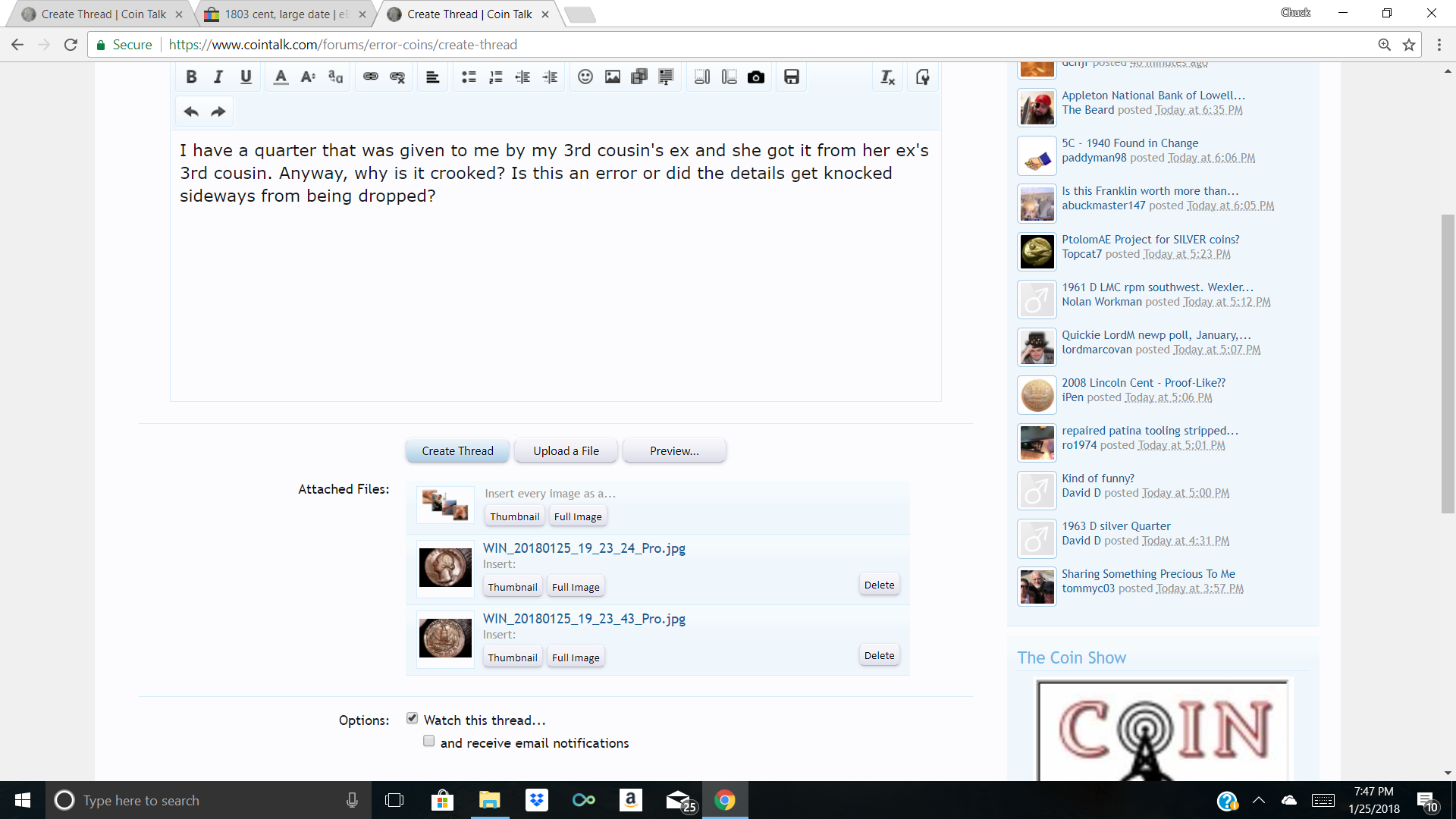
Task: Uncheck Watch this thread checkbox
Action: pos(412,718)
